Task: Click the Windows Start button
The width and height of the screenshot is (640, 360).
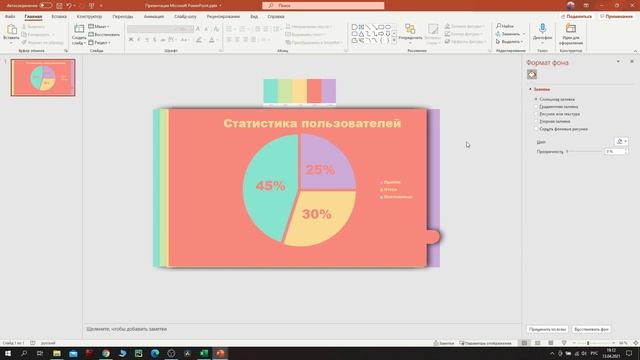Action: (x=8, y=353)
